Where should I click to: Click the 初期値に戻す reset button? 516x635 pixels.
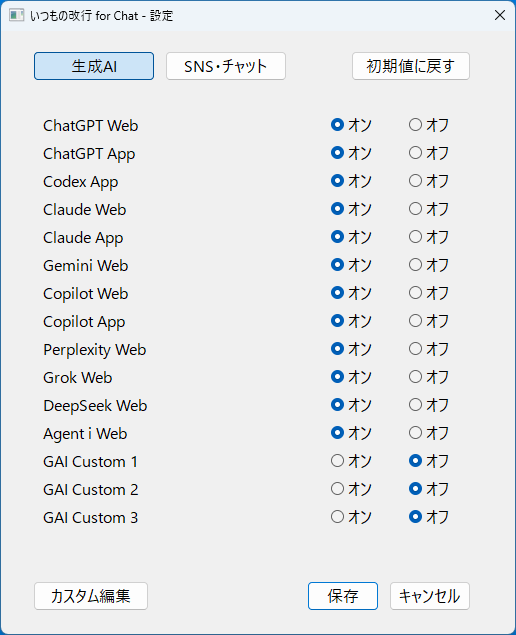(411, 66)
